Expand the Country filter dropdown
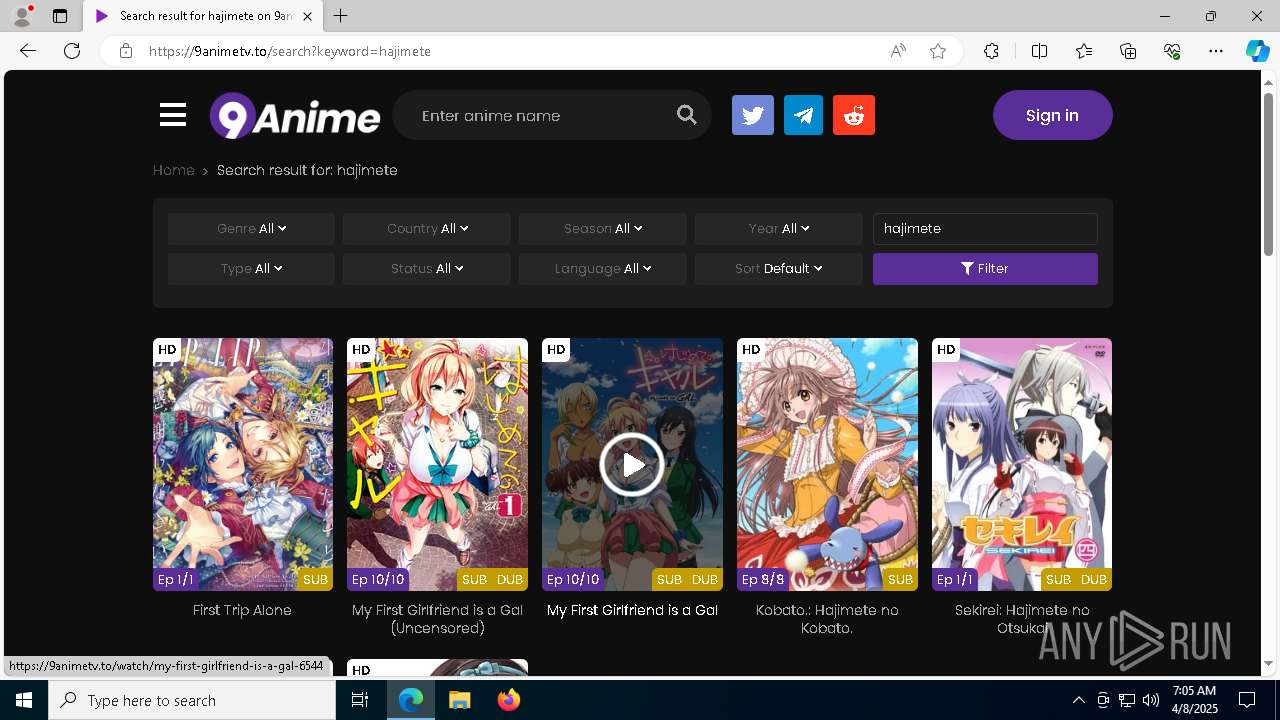This screenshot has height=720, width=1280. coord(427,229)
